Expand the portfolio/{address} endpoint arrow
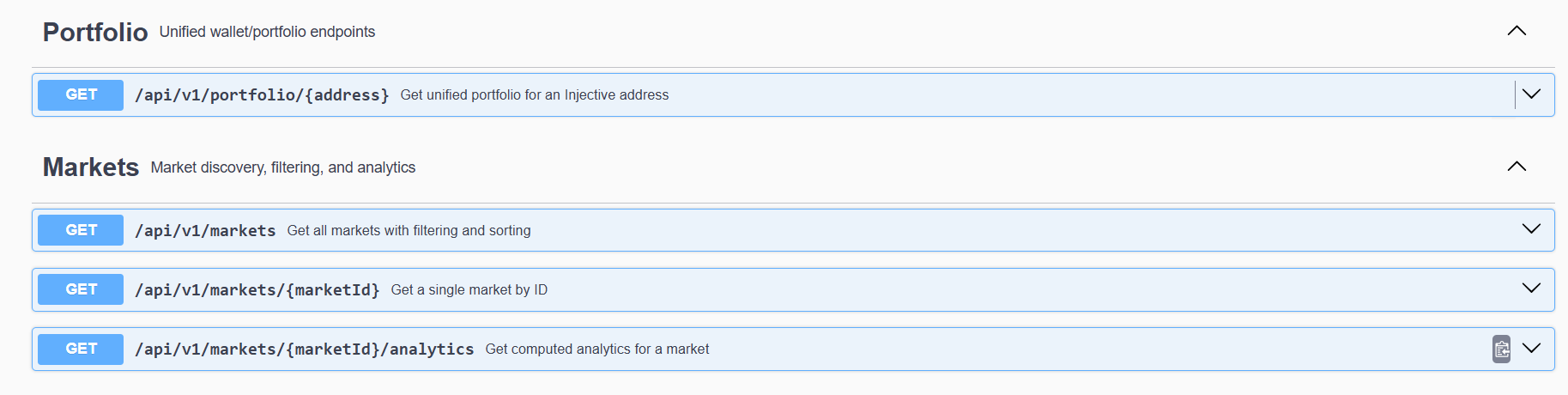1568x395 pixels. pos(1531,94)
